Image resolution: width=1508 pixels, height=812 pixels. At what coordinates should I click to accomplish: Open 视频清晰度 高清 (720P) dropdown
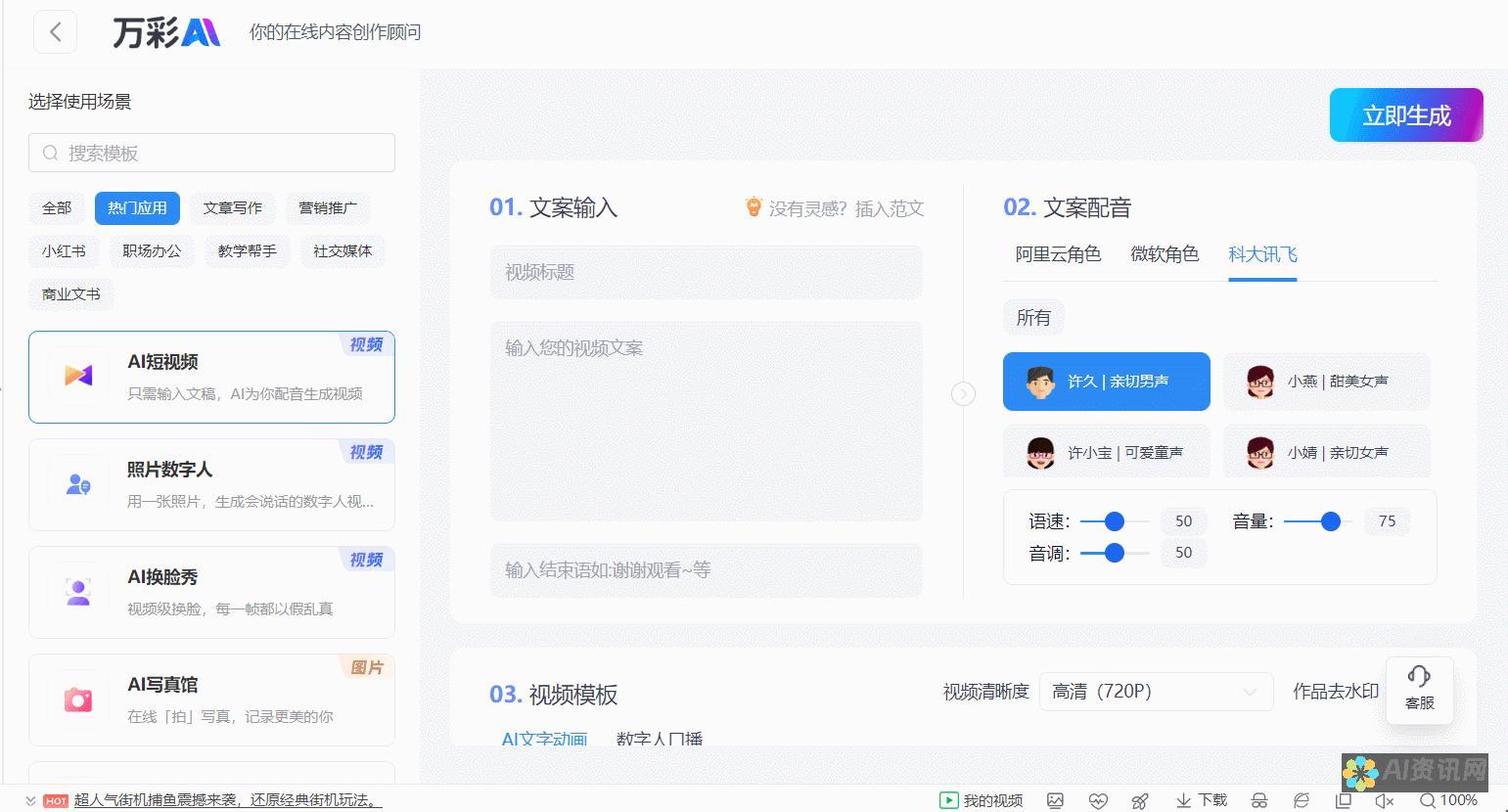point(1156,692)
